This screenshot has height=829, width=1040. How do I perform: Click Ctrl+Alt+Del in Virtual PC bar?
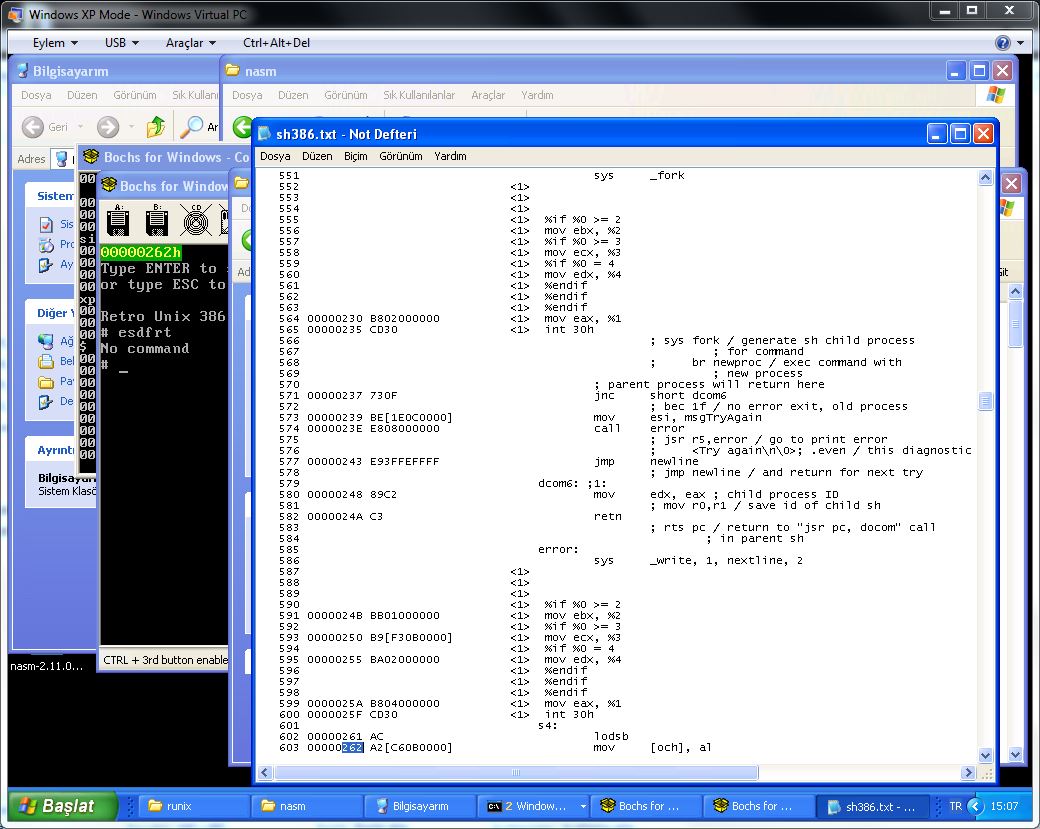click(x=276, y=43)
